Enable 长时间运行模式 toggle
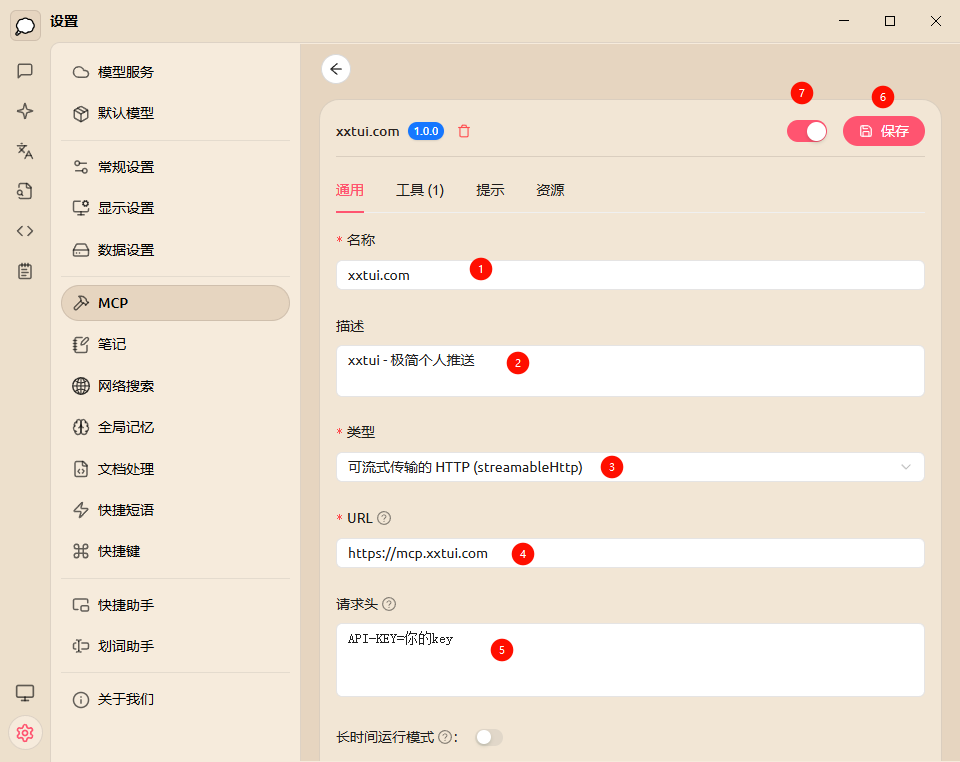 pyautogui.click(x=488, y=737)
